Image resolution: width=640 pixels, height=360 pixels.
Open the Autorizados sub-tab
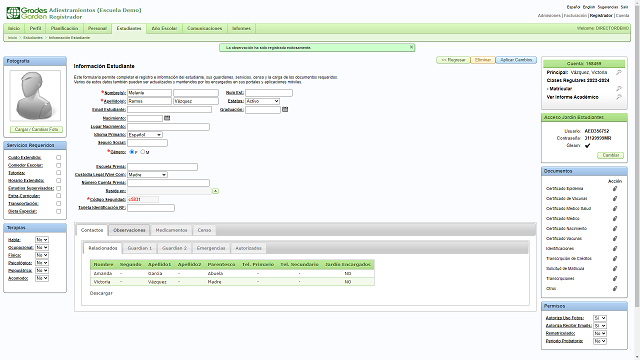click(x=249, y=248)
